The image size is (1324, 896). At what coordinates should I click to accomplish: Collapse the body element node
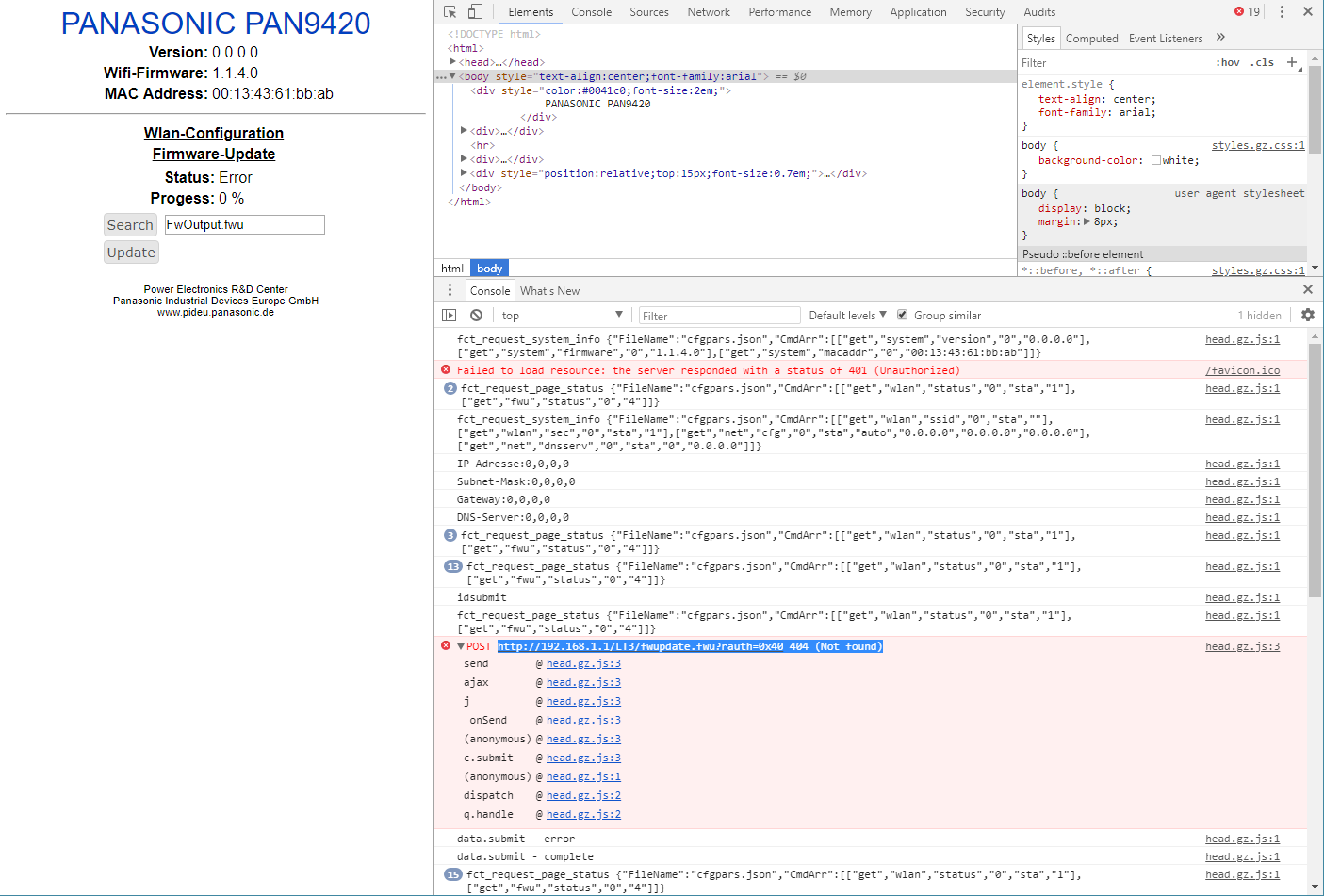coord(452,76)
